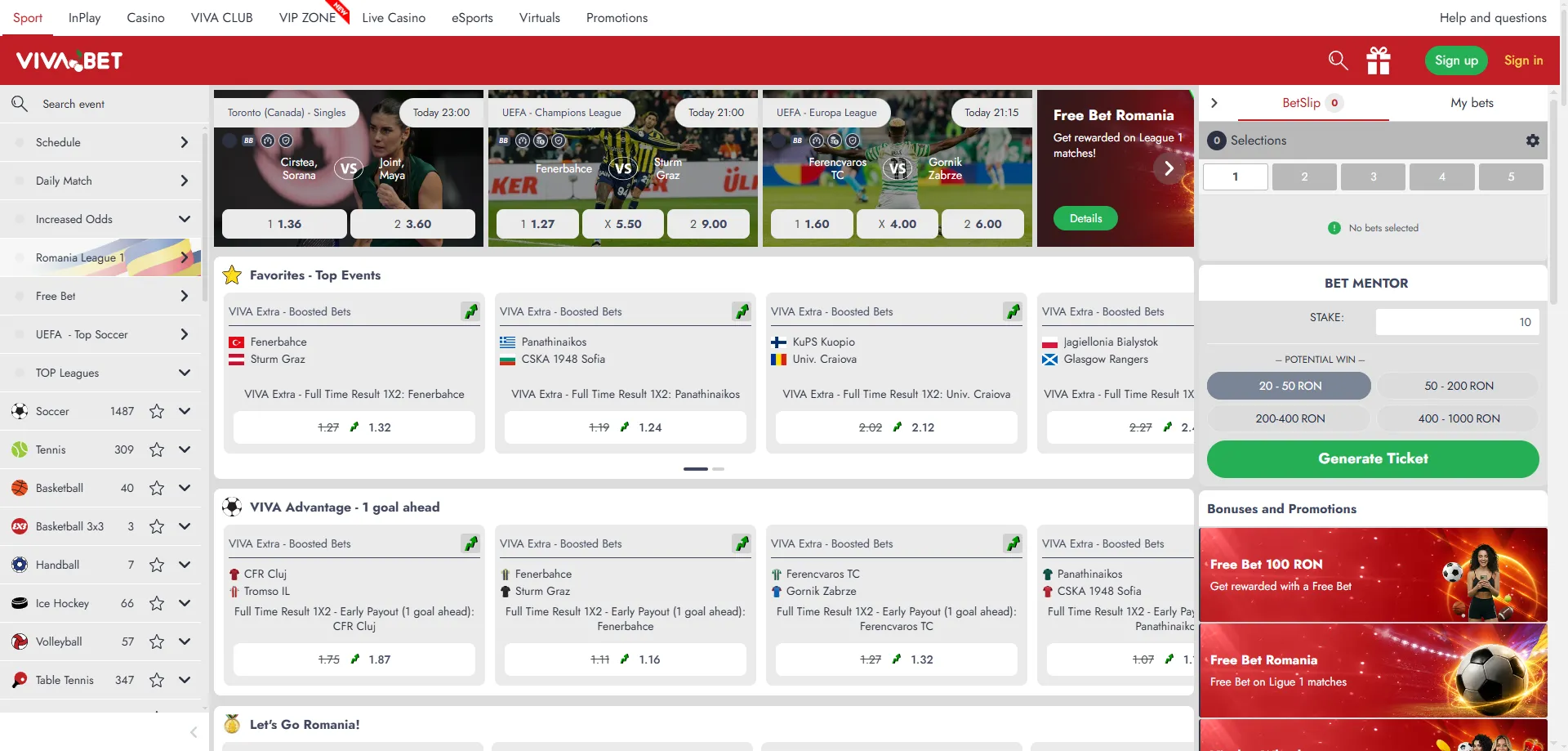The width and height of the screenshot is (1568, 751).
Task: Select 50 - 200 RON potential win
Action: 1459,386
